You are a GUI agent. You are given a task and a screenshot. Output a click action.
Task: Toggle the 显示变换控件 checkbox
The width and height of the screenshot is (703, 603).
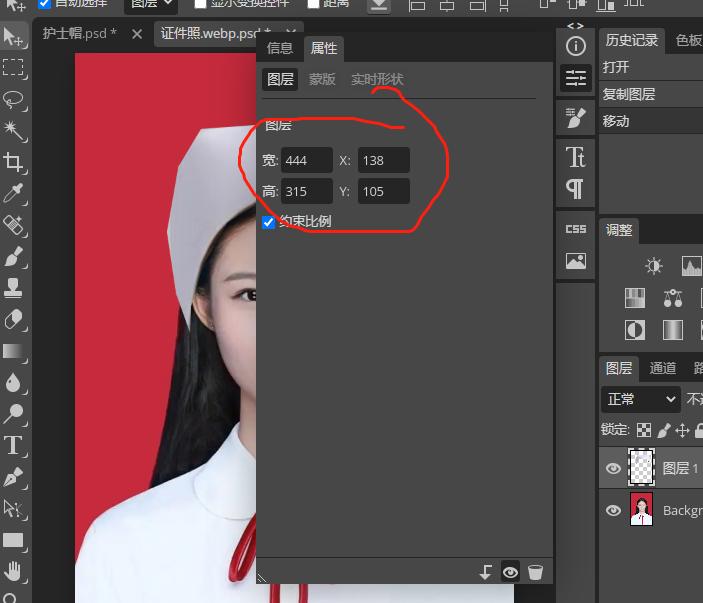tap(200, 4)
